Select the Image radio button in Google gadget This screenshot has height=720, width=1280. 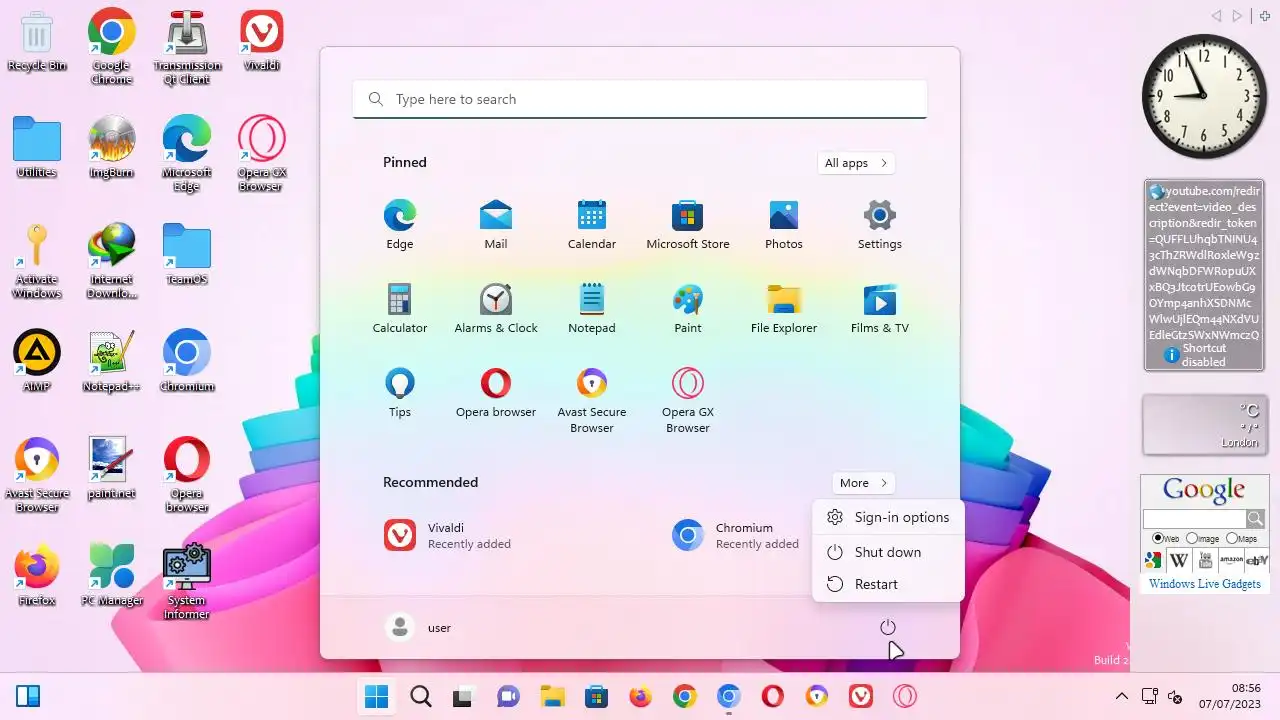(x=1192, y=538)
